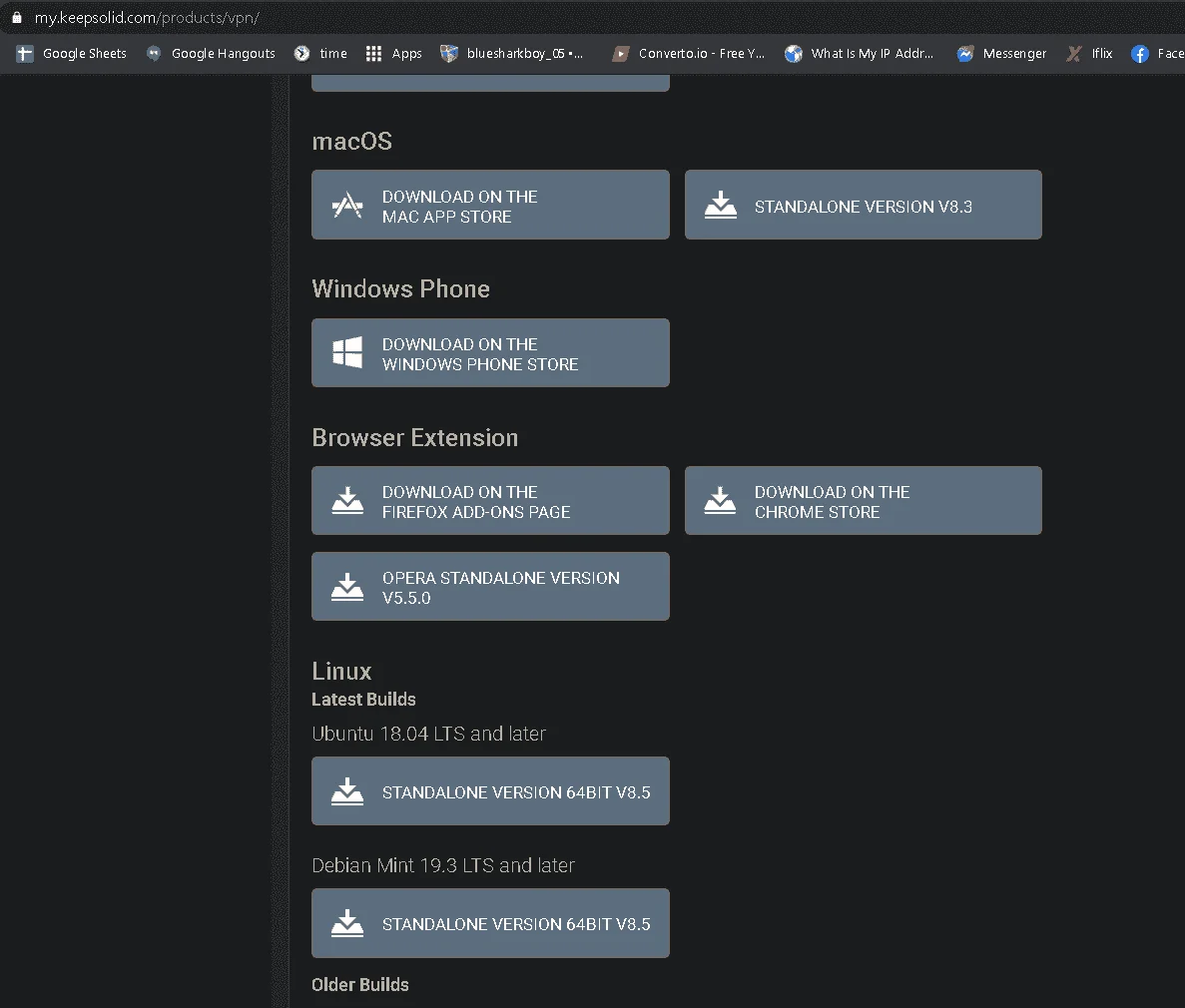Click download icon on Opera Standalone button
Screen dimensions: 1185x1008
pyautogui.click(x=347, y=587)
